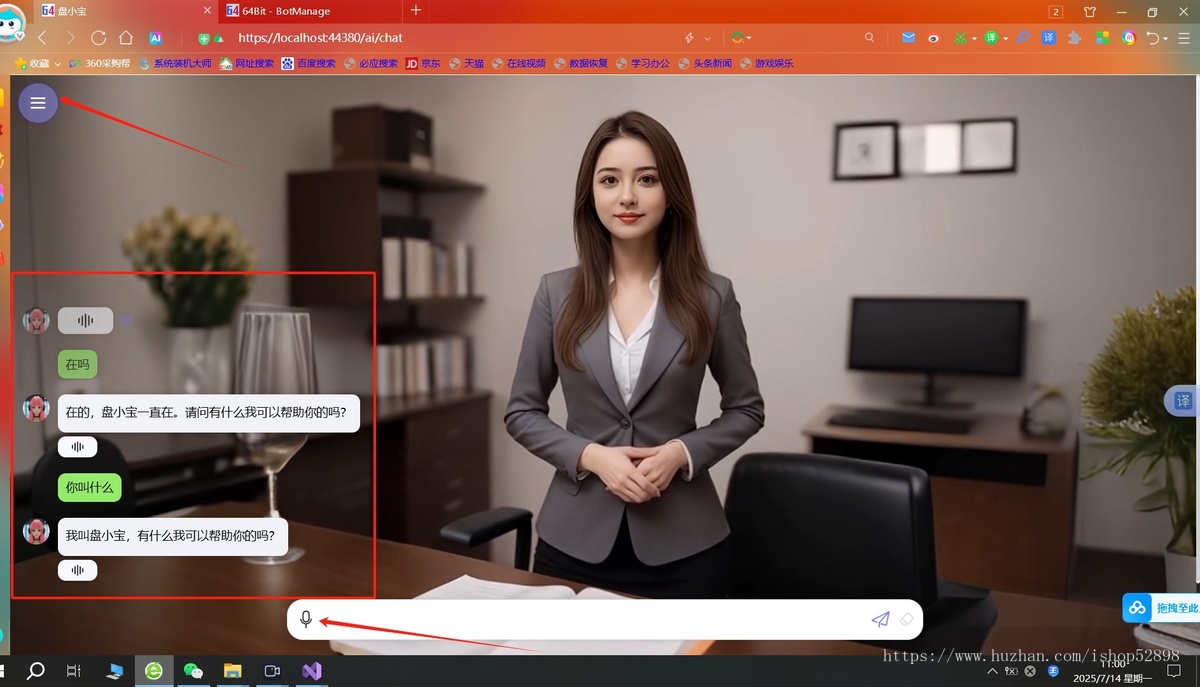Open the '数据恢复' bookmark

[x=581, y=63]
